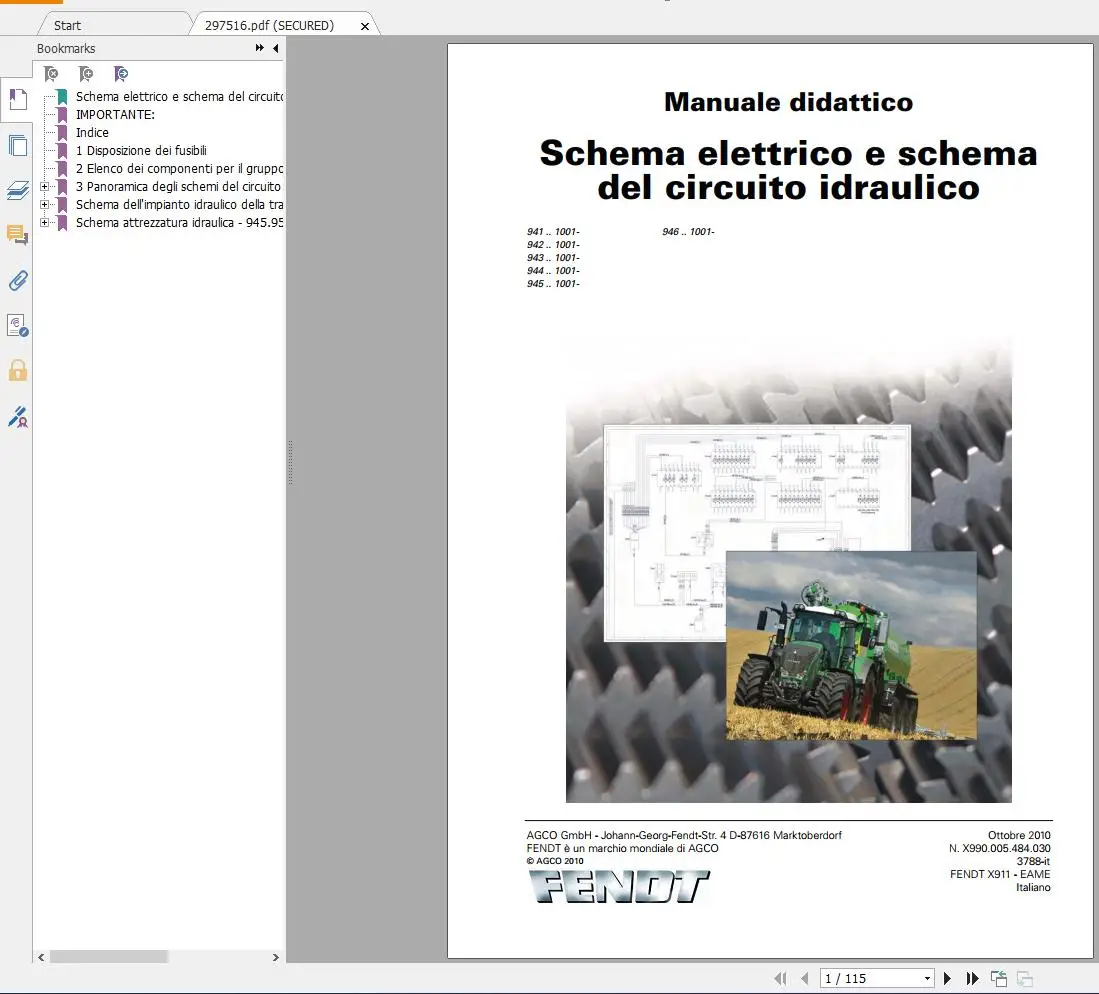Open the Comments panel icon
Screen dimensions: 1099x994
click(18, 235)
